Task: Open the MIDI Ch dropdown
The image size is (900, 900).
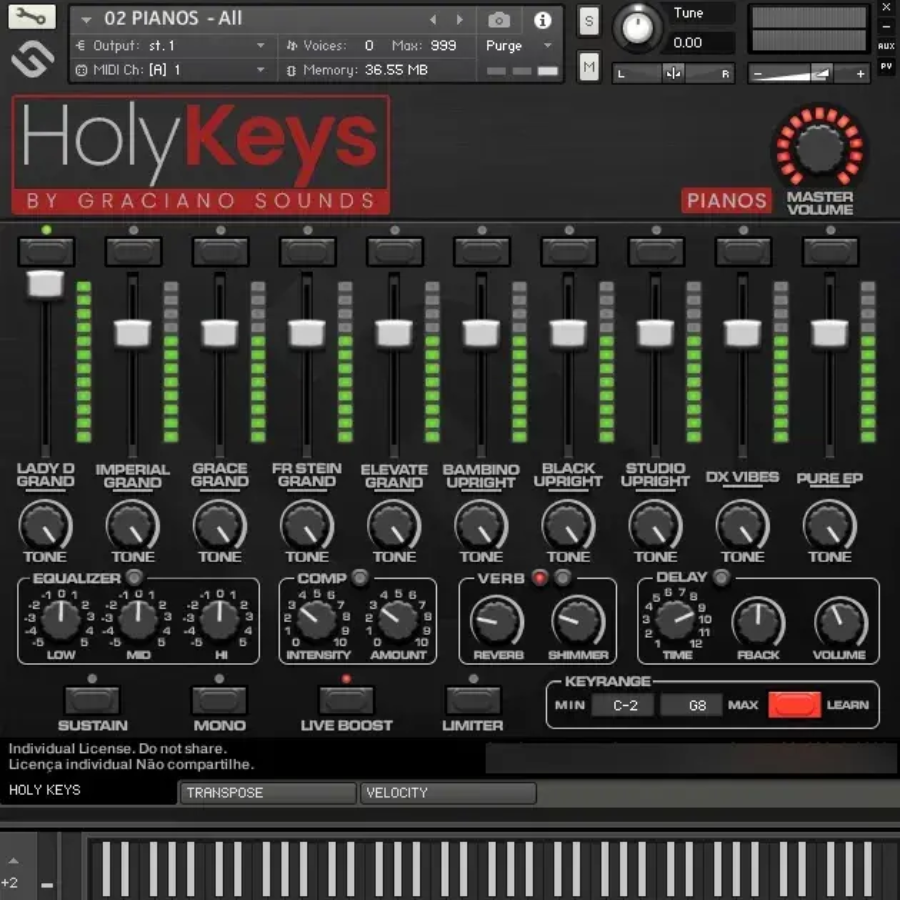Action: pos(170,69)
